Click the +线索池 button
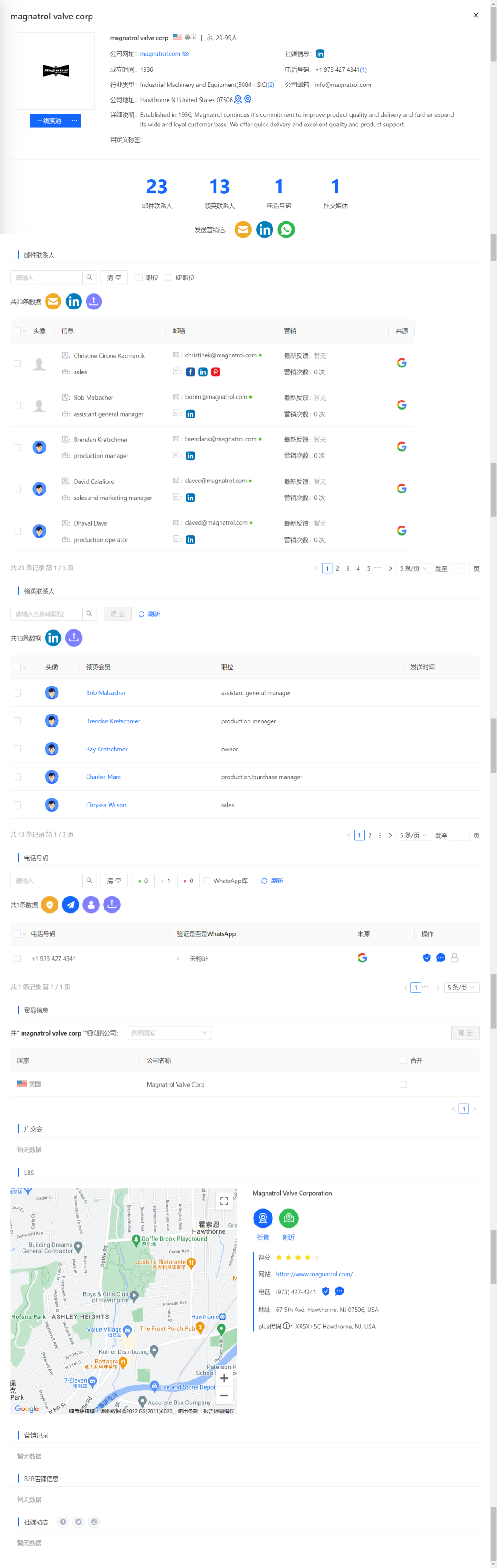Image resolution: width=497 pixels, height=1568 pixels. 49,120
